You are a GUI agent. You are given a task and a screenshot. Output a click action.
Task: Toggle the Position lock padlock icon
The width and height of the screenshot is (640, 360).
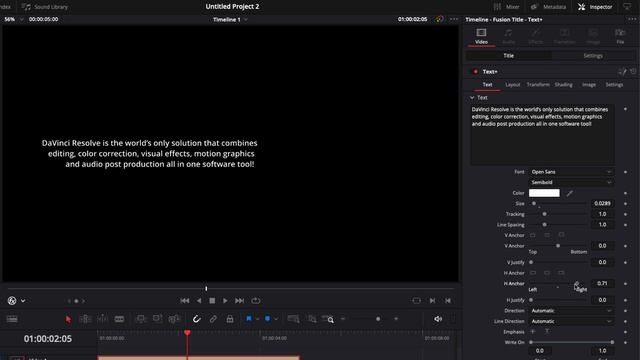click(230, 319)
